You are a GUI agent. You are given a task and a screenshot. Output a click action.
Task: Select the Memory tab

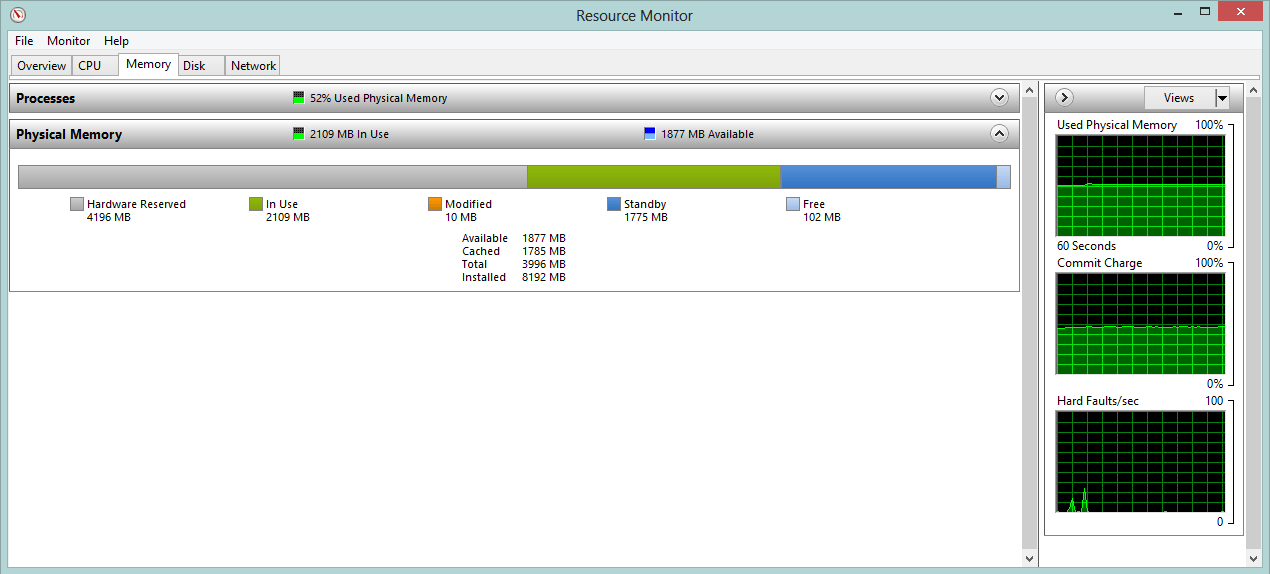point(148,64)
